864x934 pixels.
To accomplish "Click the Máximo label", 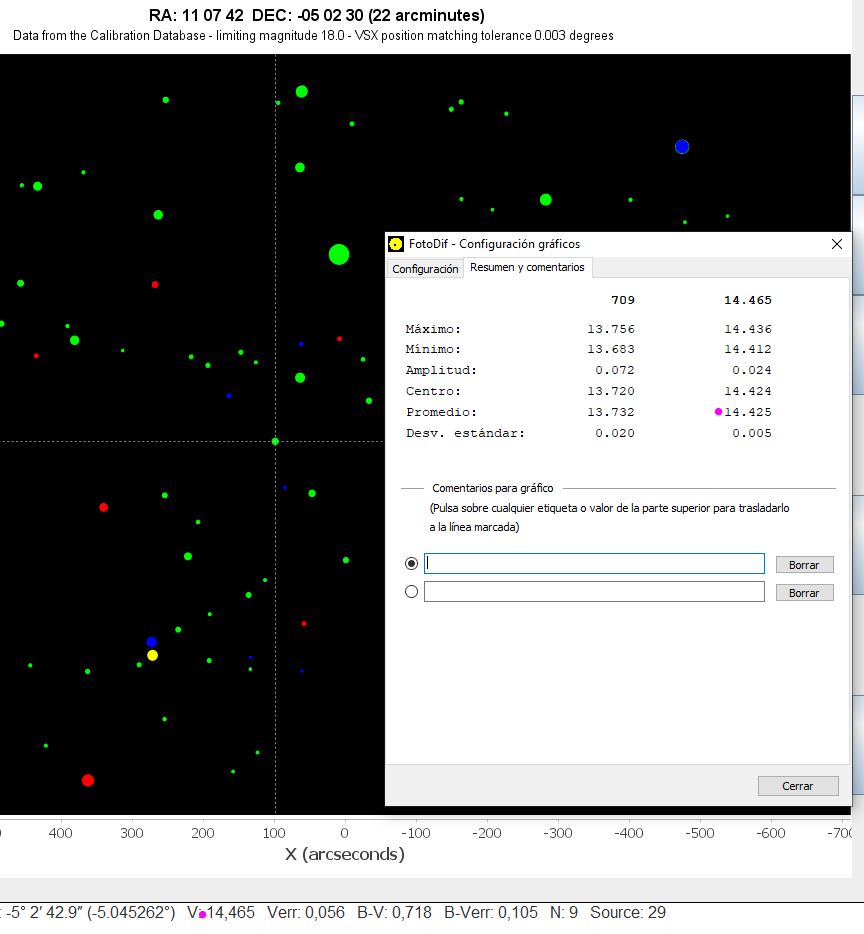I will coord(433,329).
